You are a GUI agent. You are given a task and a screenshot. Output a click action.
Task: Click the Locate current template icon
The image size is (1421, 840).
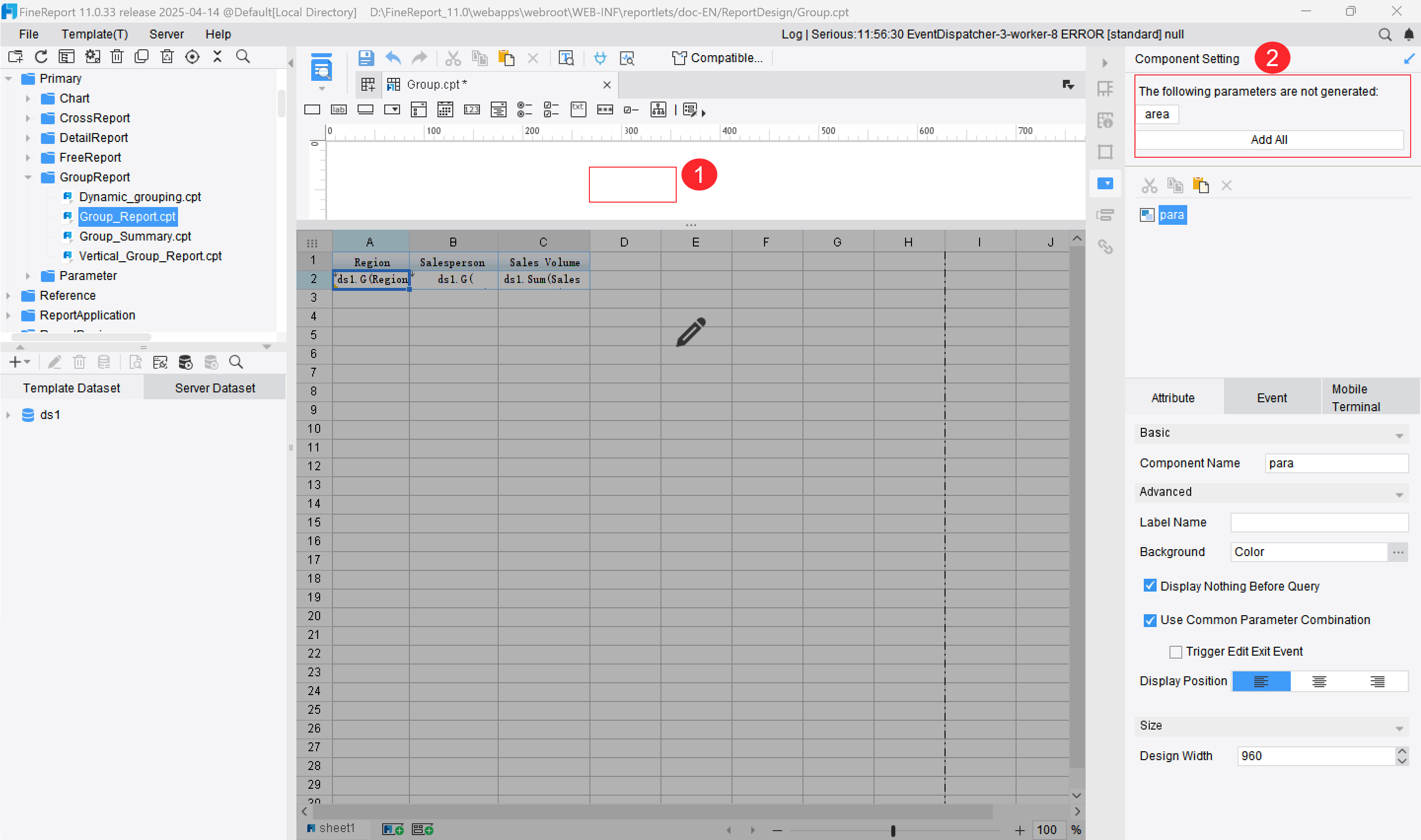(x=192, y=57)
